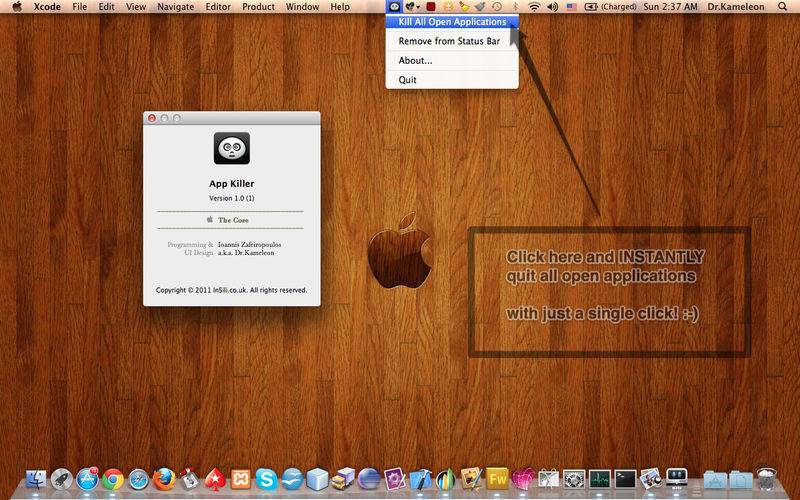Viewport: 800px width, 500px height.
Task: Open Activity Monitor from Dock
Action: tap(600, 480)
